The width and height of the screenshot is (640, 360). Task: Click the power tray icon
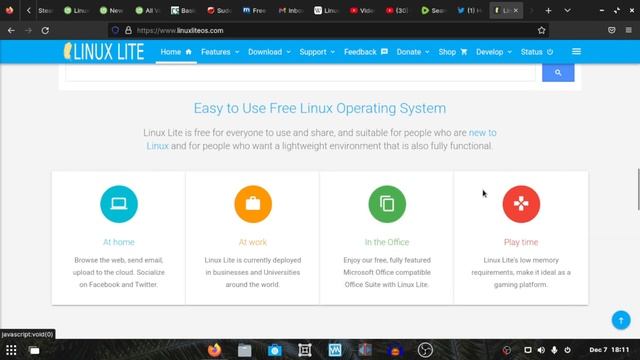pos(567,350)
